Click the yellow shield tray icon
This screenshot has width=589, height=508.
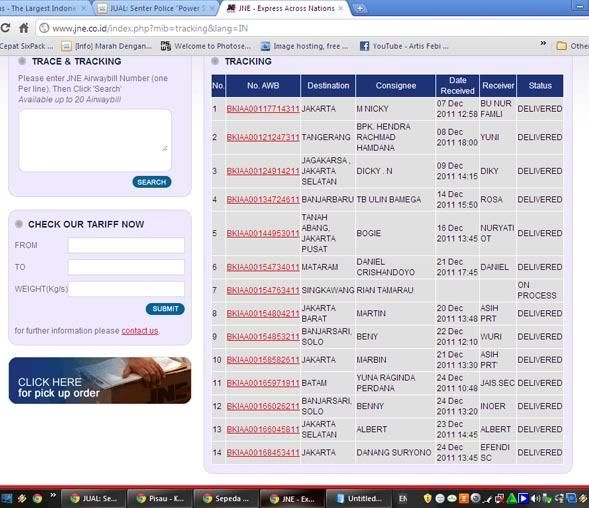tap(427, 499)
